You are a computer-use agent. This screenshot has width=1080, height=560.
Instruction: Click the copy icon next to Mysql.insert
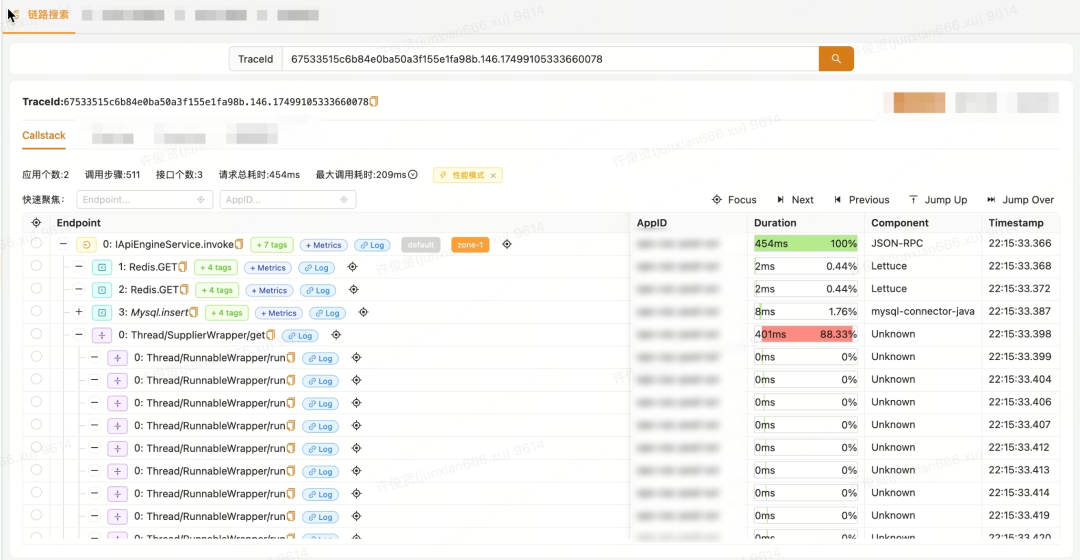[194, 312]
